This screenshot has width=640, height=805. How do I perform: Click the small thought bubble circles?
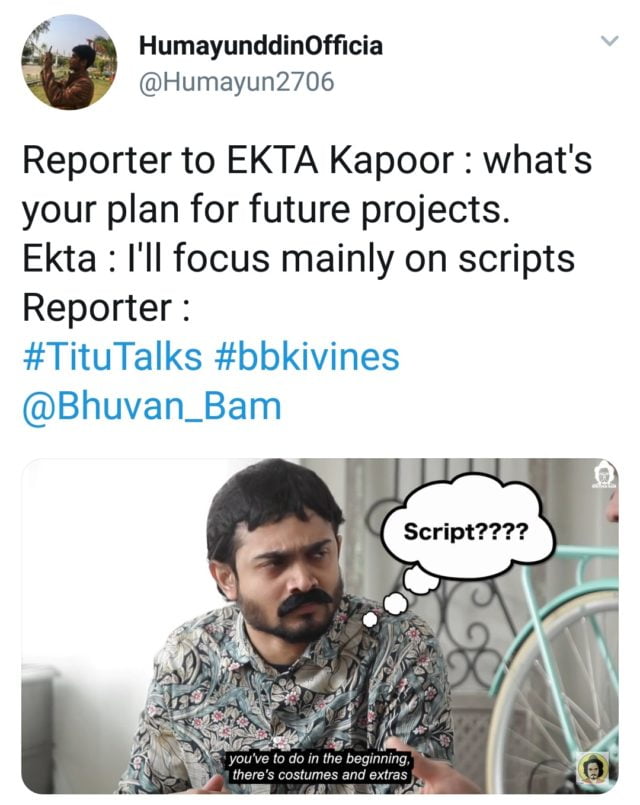point(391,605)
